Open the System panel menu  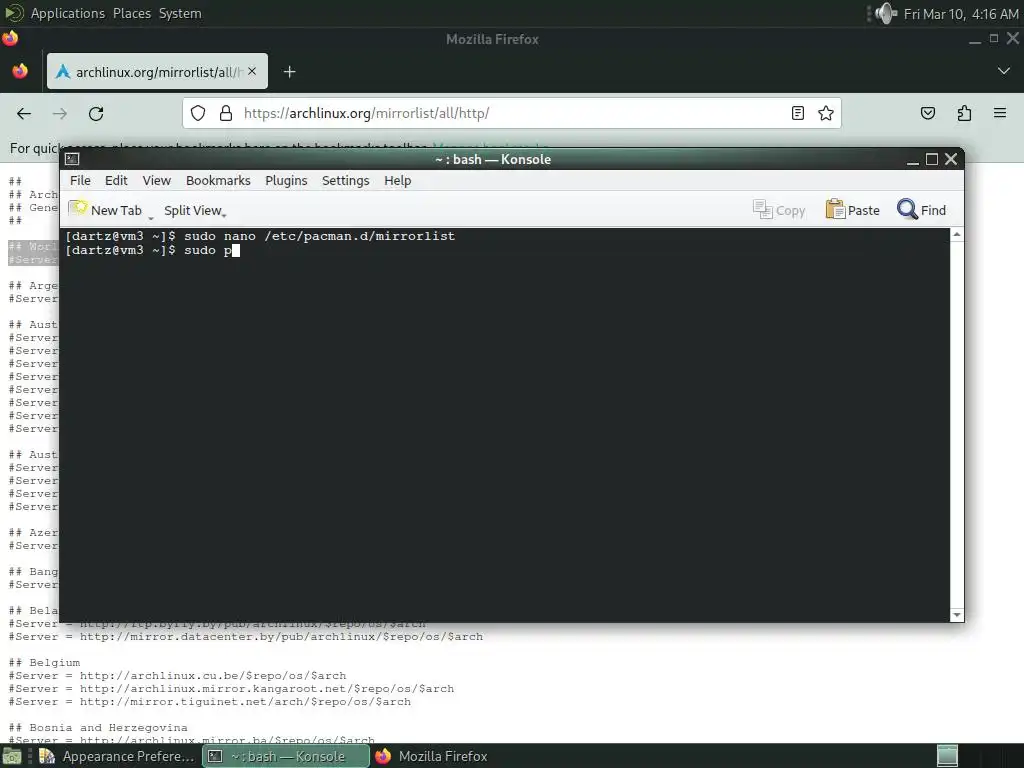tap(180, 13)
